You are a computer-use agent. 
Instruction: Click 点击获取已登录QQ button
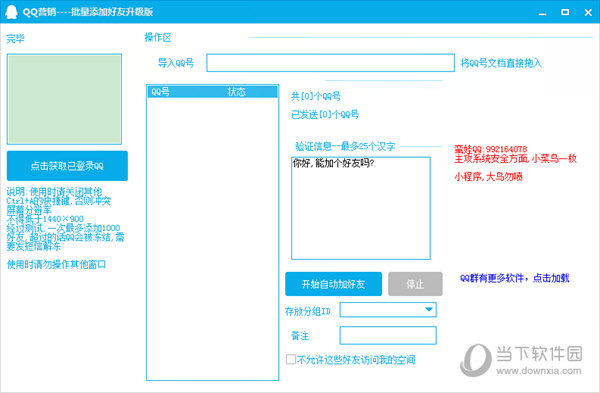(x=67, y=166)
